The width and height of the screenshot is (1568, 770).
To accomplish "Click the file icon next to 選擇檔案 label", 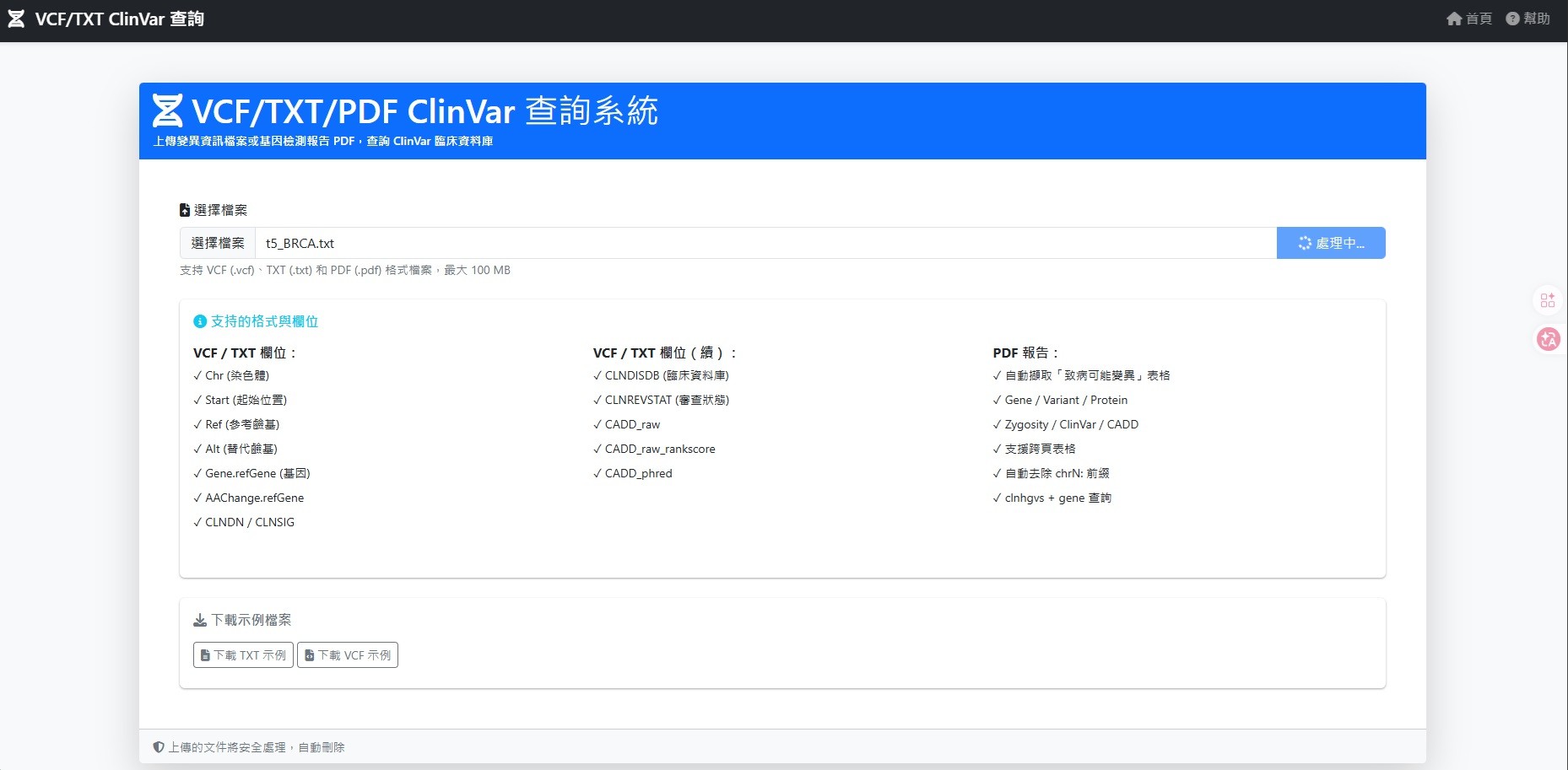I will tap(185, 210).
